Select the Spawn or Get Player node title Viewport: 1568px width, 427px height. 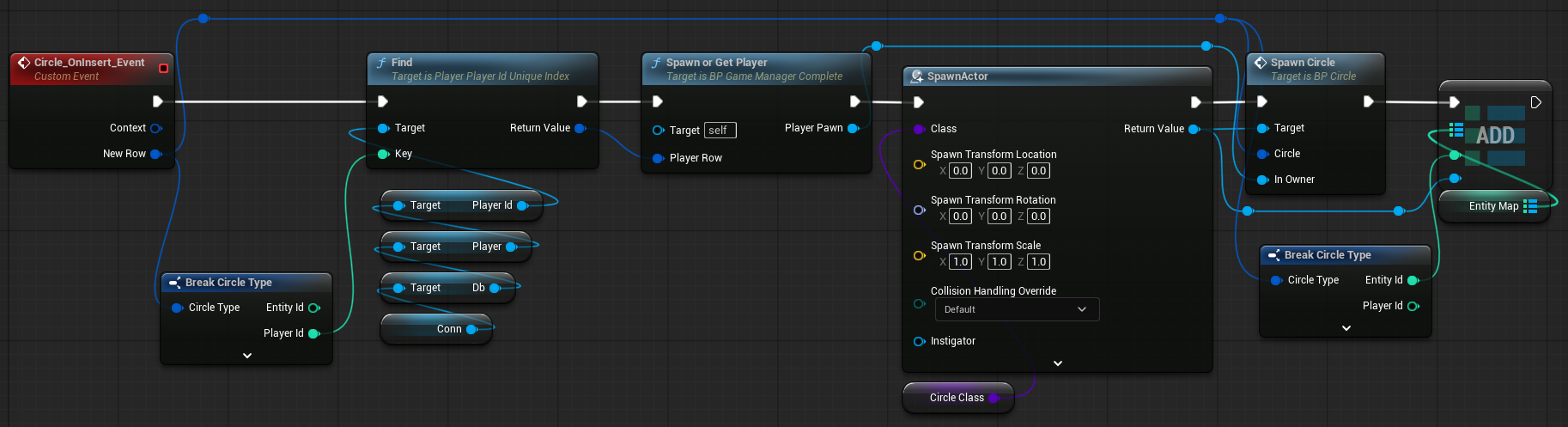tap(716, 63)
